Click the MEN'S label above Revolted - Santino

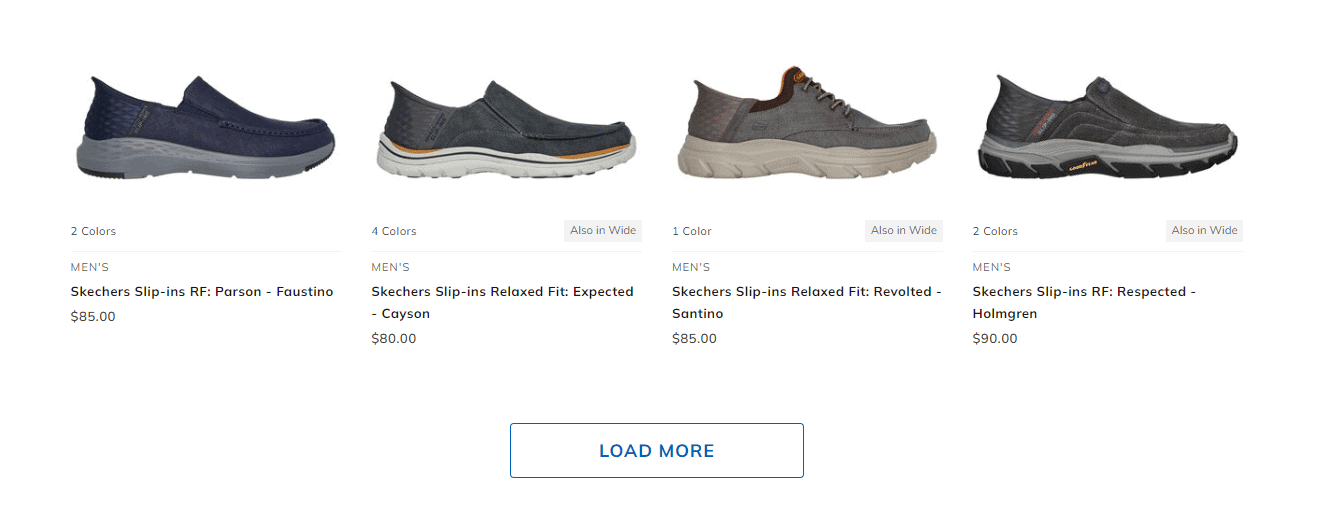click(x=691, y=268)
